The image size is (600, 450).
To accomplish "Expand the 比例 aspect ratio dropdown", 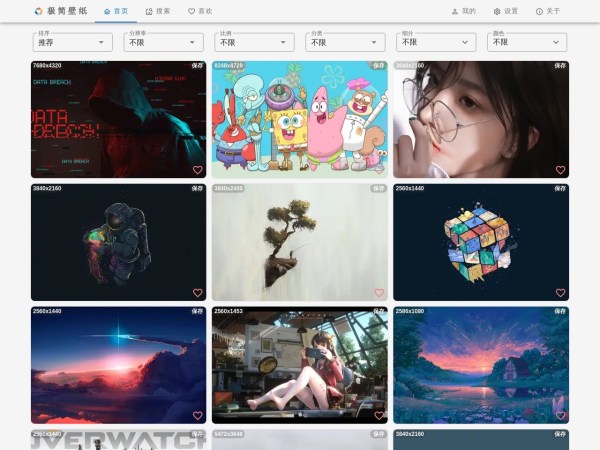I will click(x=254, y=42).
